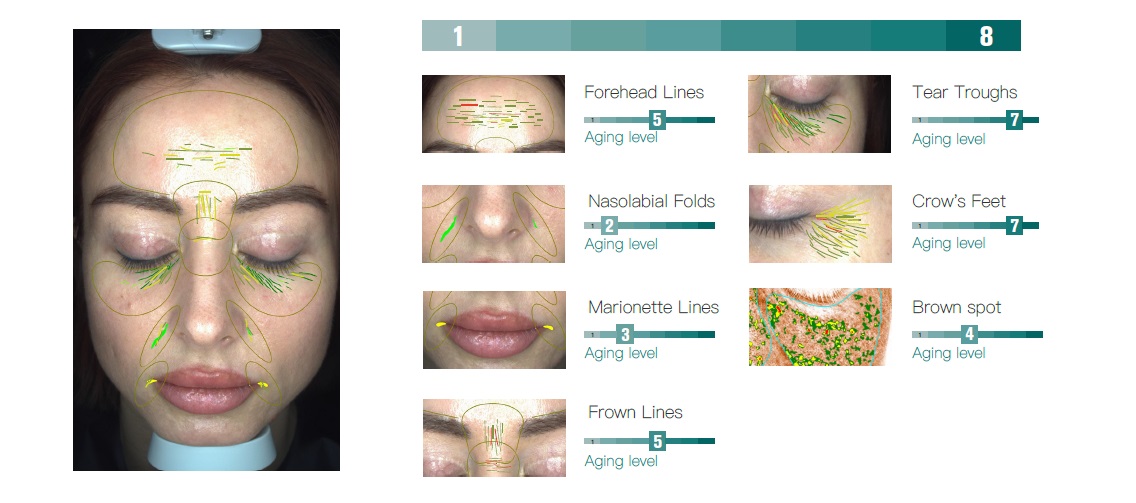Click the darkest scale segment labeled 8
The width and height of the screenshot is (1136, 503).
click(x=984, y=36)
